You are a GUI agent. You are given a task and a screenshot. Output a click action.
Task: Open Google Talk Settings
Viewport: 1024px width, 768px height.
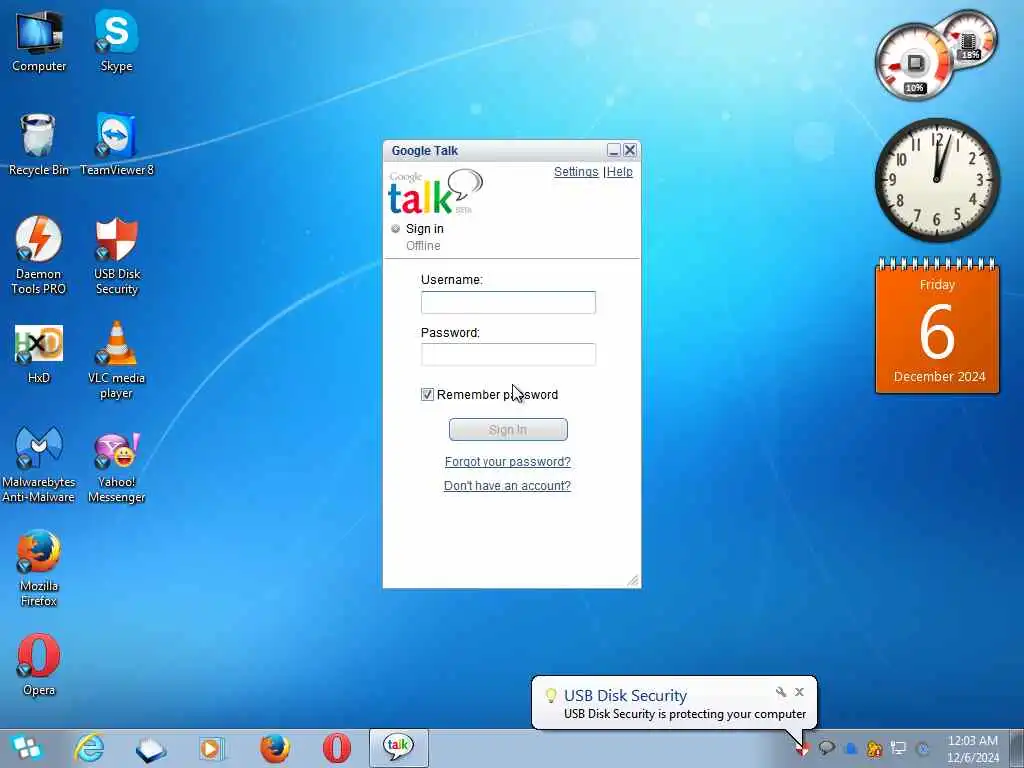tap(576, 172)
